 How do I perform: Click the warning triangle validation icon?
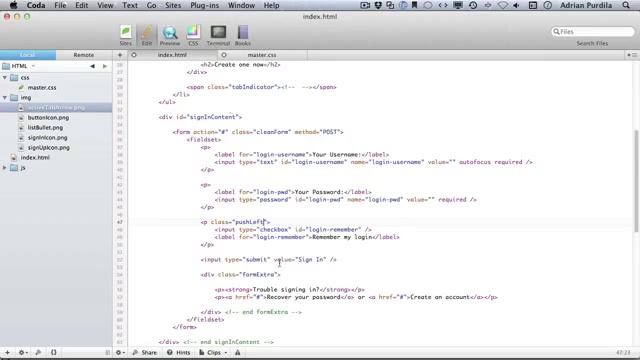(x=238, y=352)
